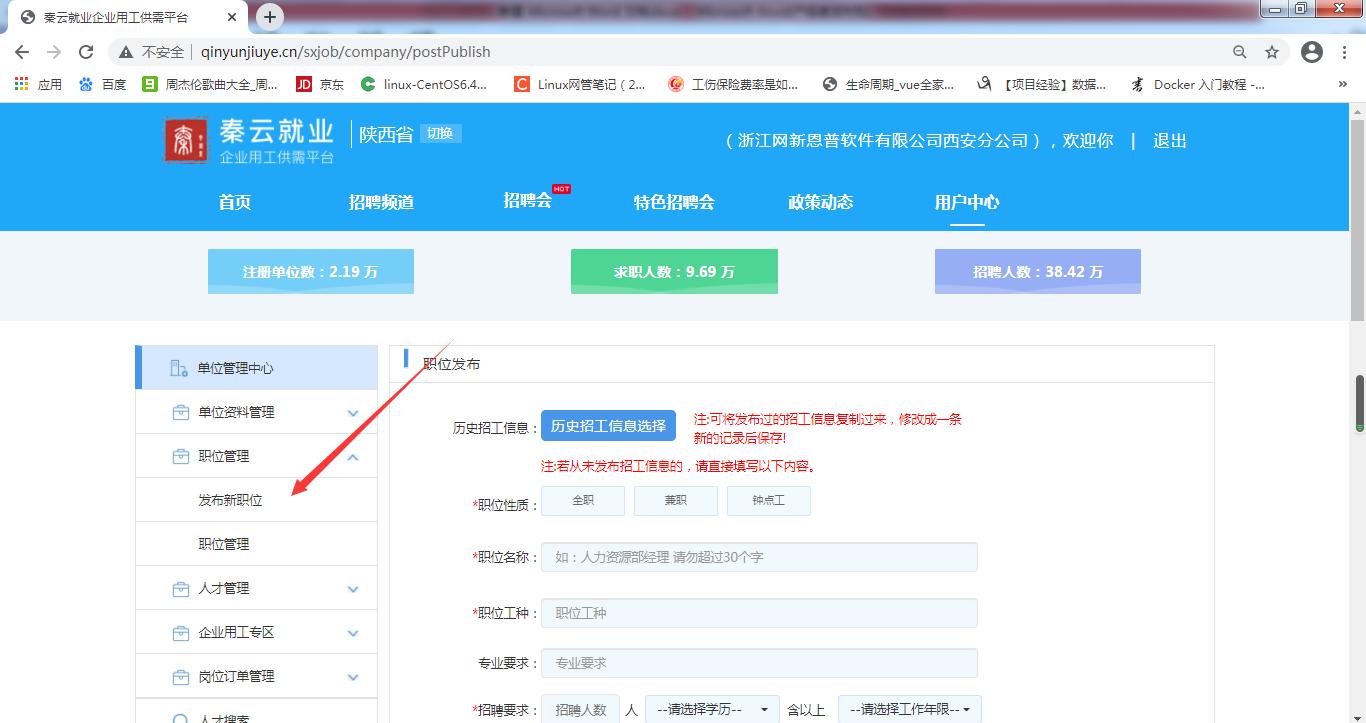This screenshot has width=1366, height=723.
Task: Open the 百度 bookmark
Action: coord(102,85)
